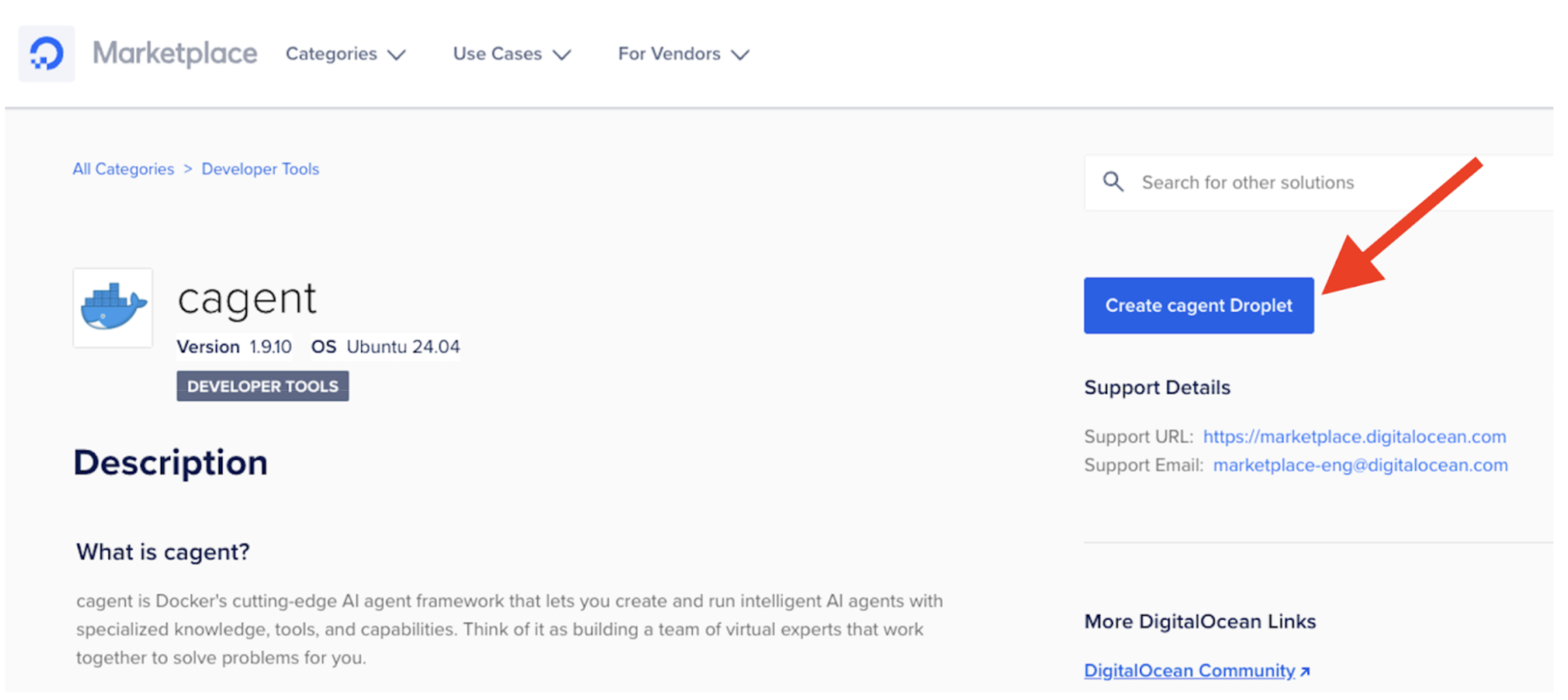Viewport: 1568px width, 700px height.
Task: Click the cagent page title
Action: tap(247, 298)
